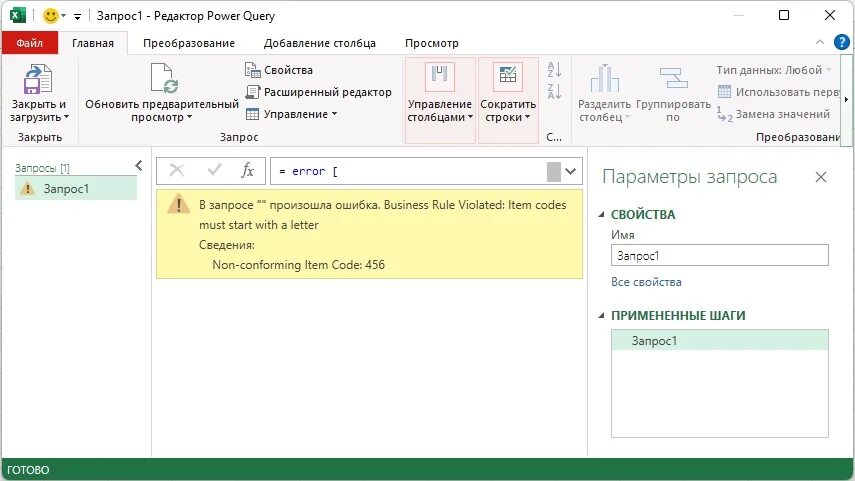855x481 pixels.
Task: Click Обновить предварительный просмотр icon
Action: coord(164,79)
